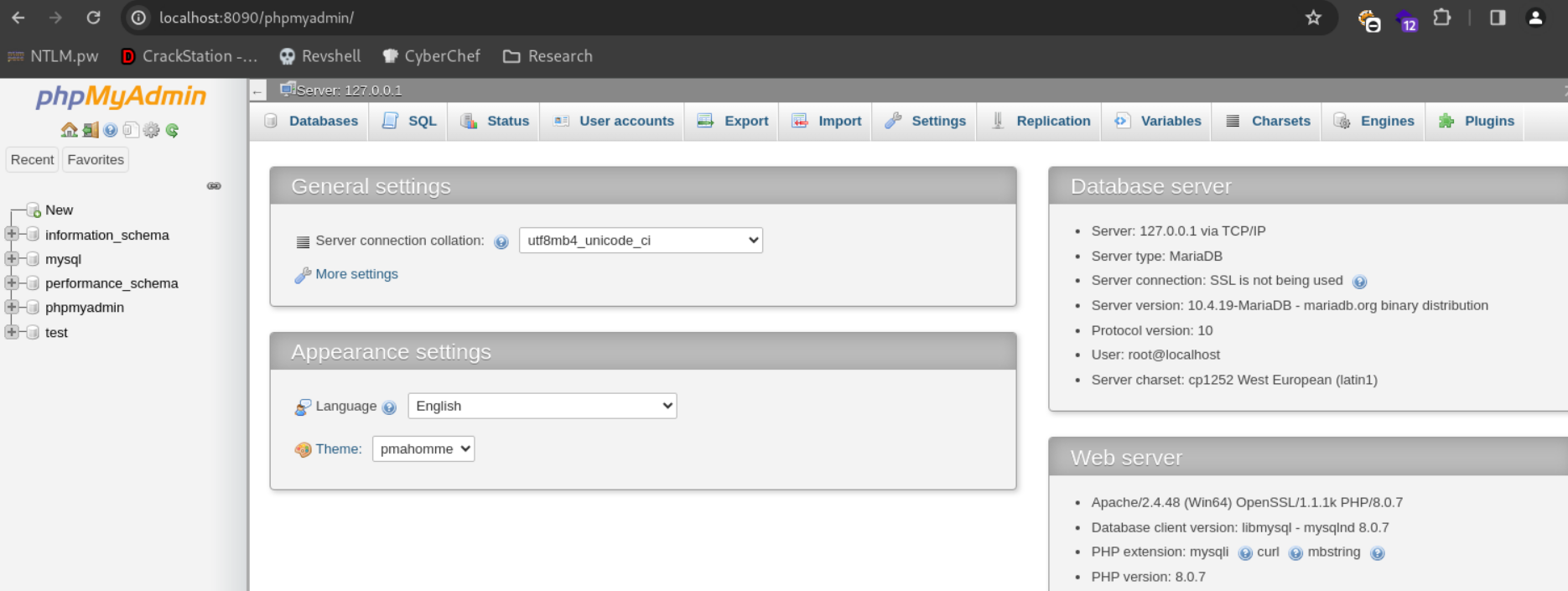
Task: Toggle the browser side panel icon
Action: 1498,18
